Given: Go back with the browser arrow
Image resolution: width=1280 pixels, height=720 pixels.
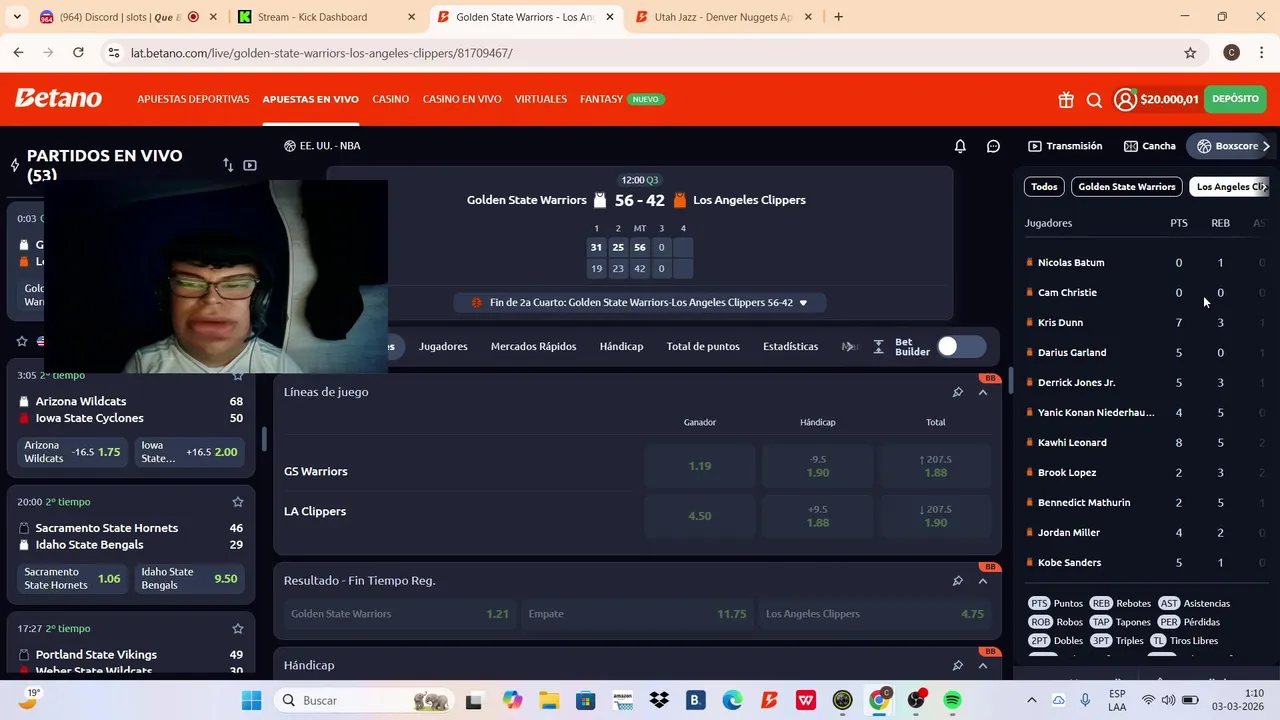Looking at the screenshot, I should click(x=18, y=53).
